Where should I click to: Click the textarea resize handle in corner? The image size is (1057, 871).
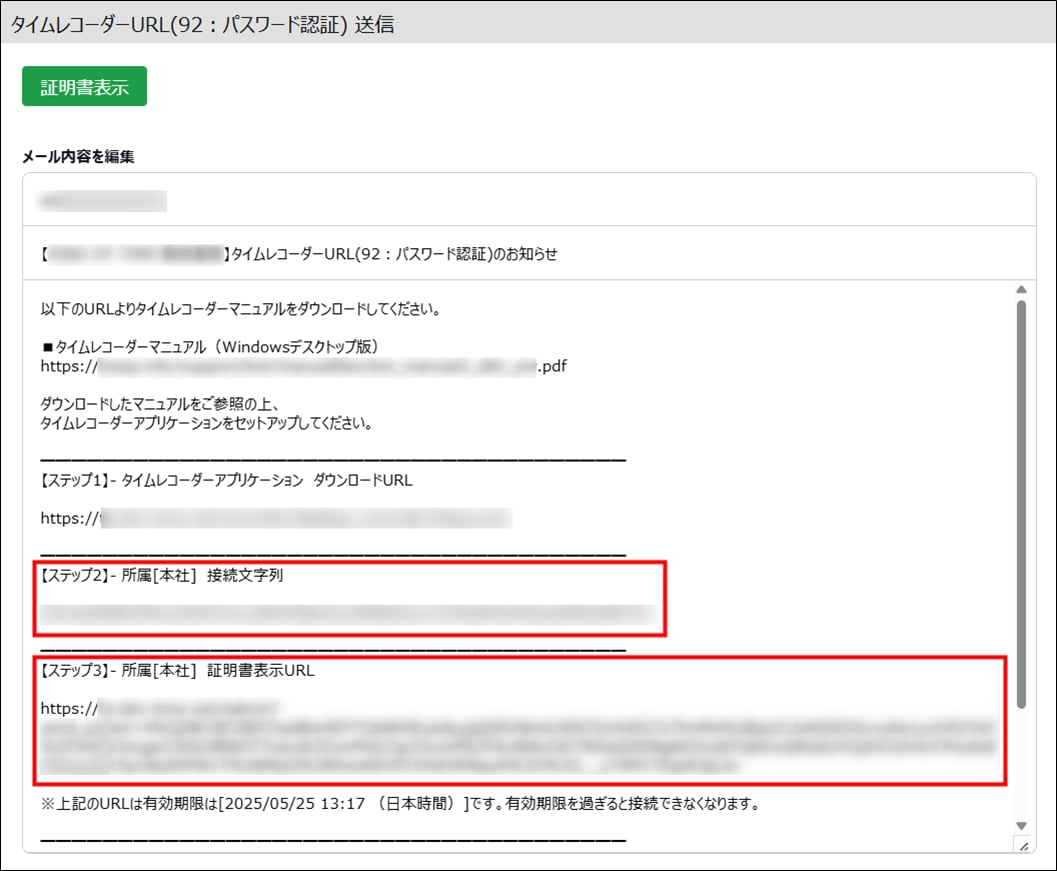1022,846
